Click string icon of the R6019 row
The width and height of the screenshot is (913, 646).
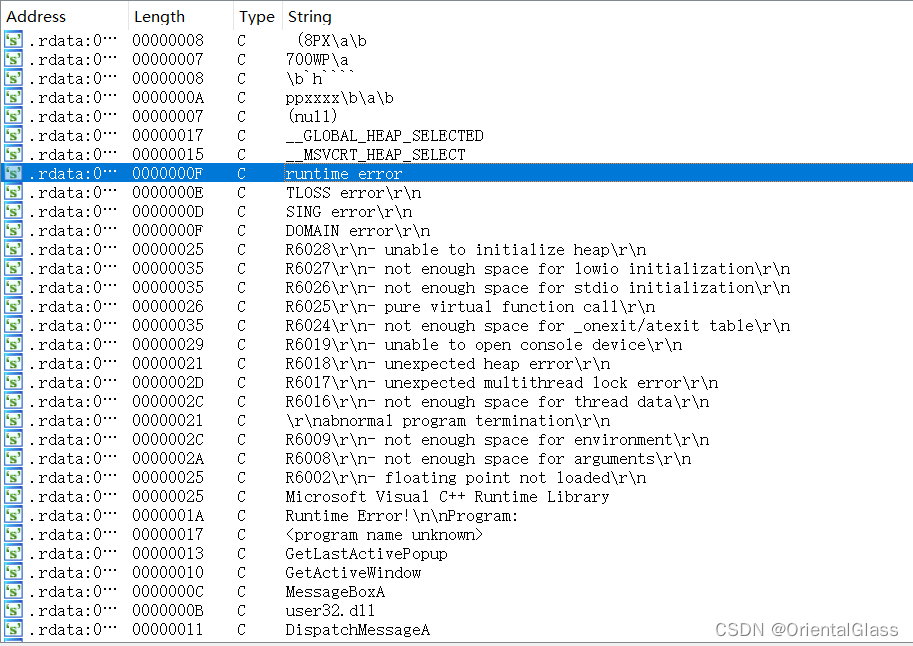(13, 345)
